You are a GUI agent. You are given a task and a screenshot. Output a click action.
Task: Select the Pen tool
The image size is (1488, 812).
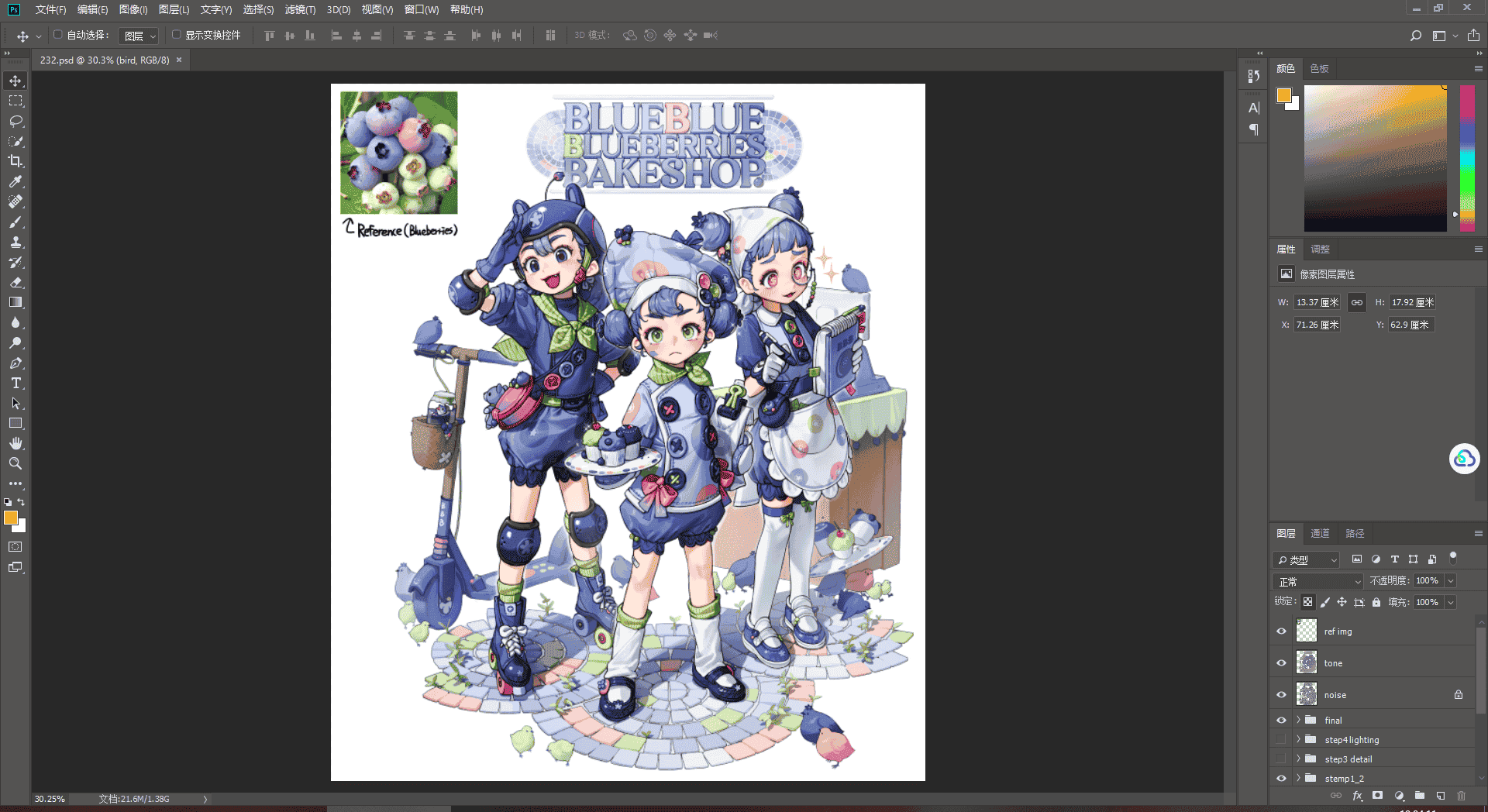point(15,363)
